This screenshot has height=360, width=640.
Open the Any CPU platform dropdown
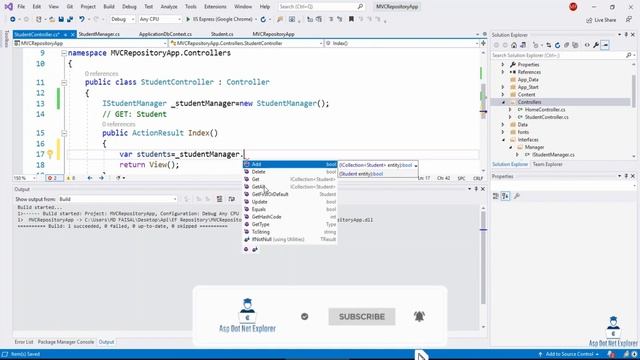pyautogui.click(x=159, y=19)
